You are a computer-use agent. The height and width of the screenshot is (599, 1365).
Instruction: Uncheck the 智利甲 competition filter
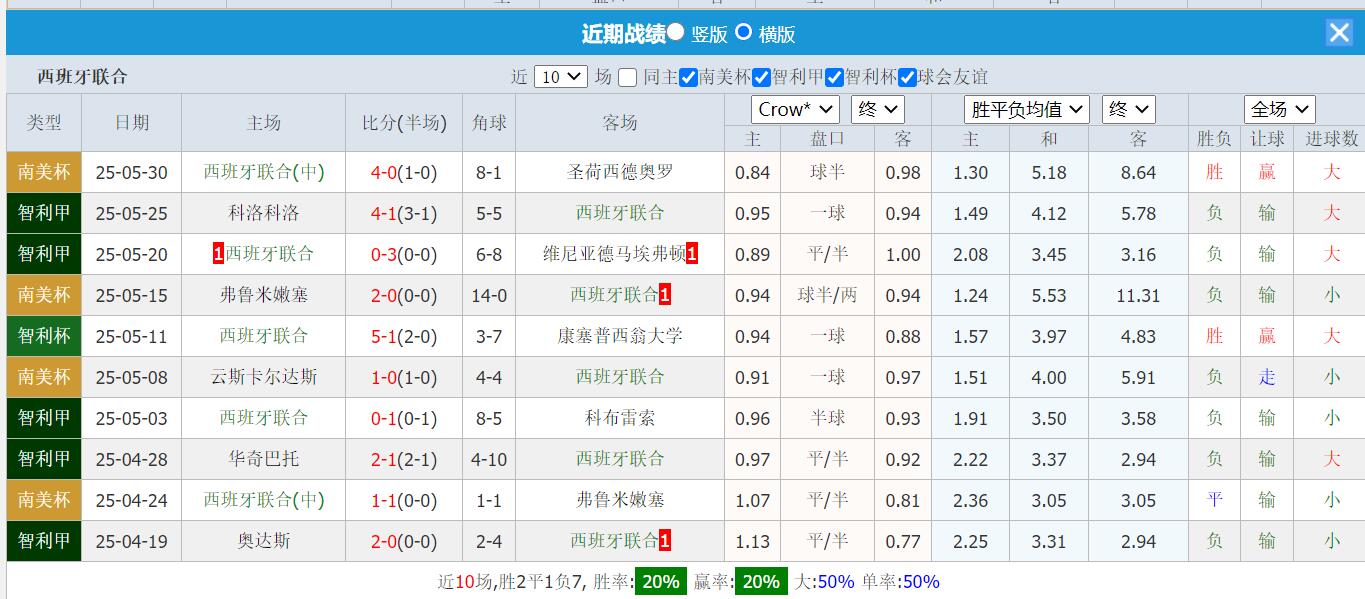761,76
